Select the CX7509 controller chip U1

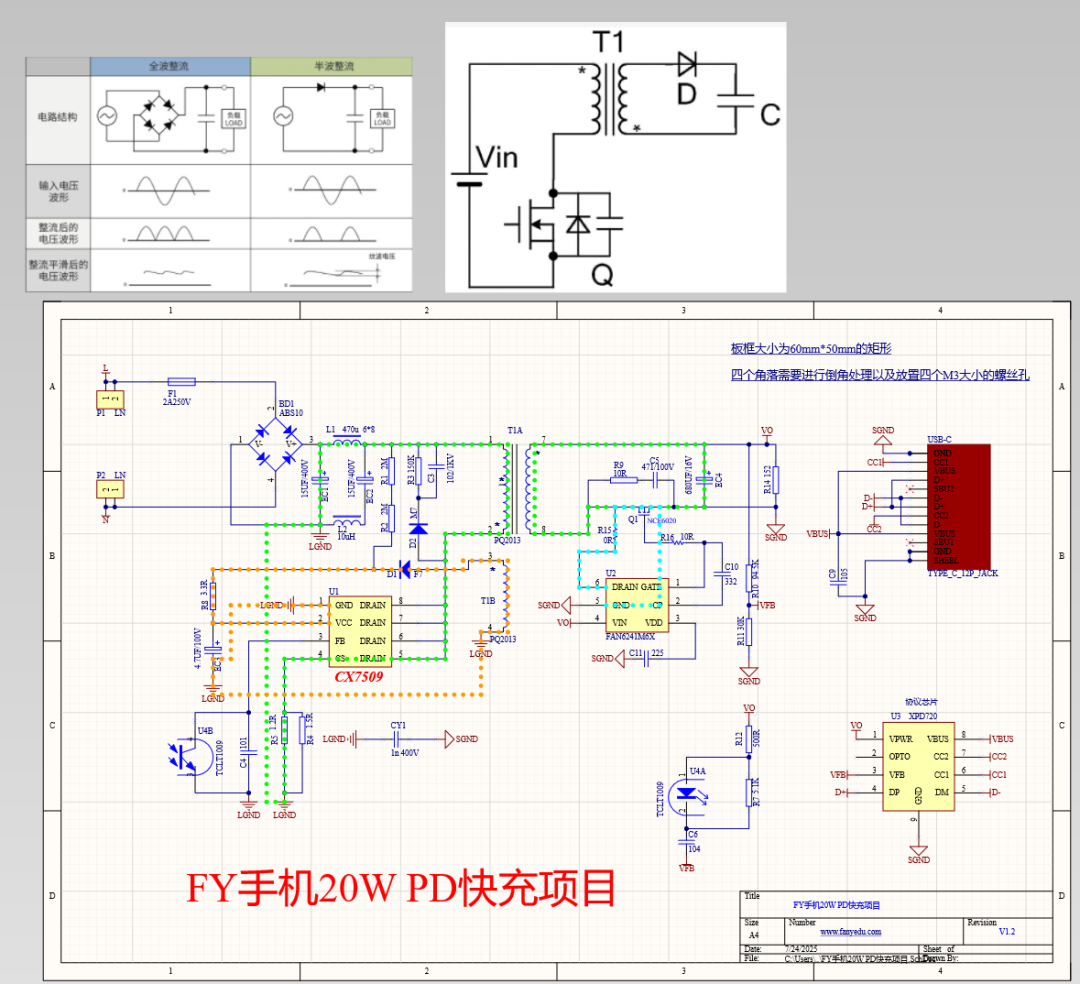[360, 630]
